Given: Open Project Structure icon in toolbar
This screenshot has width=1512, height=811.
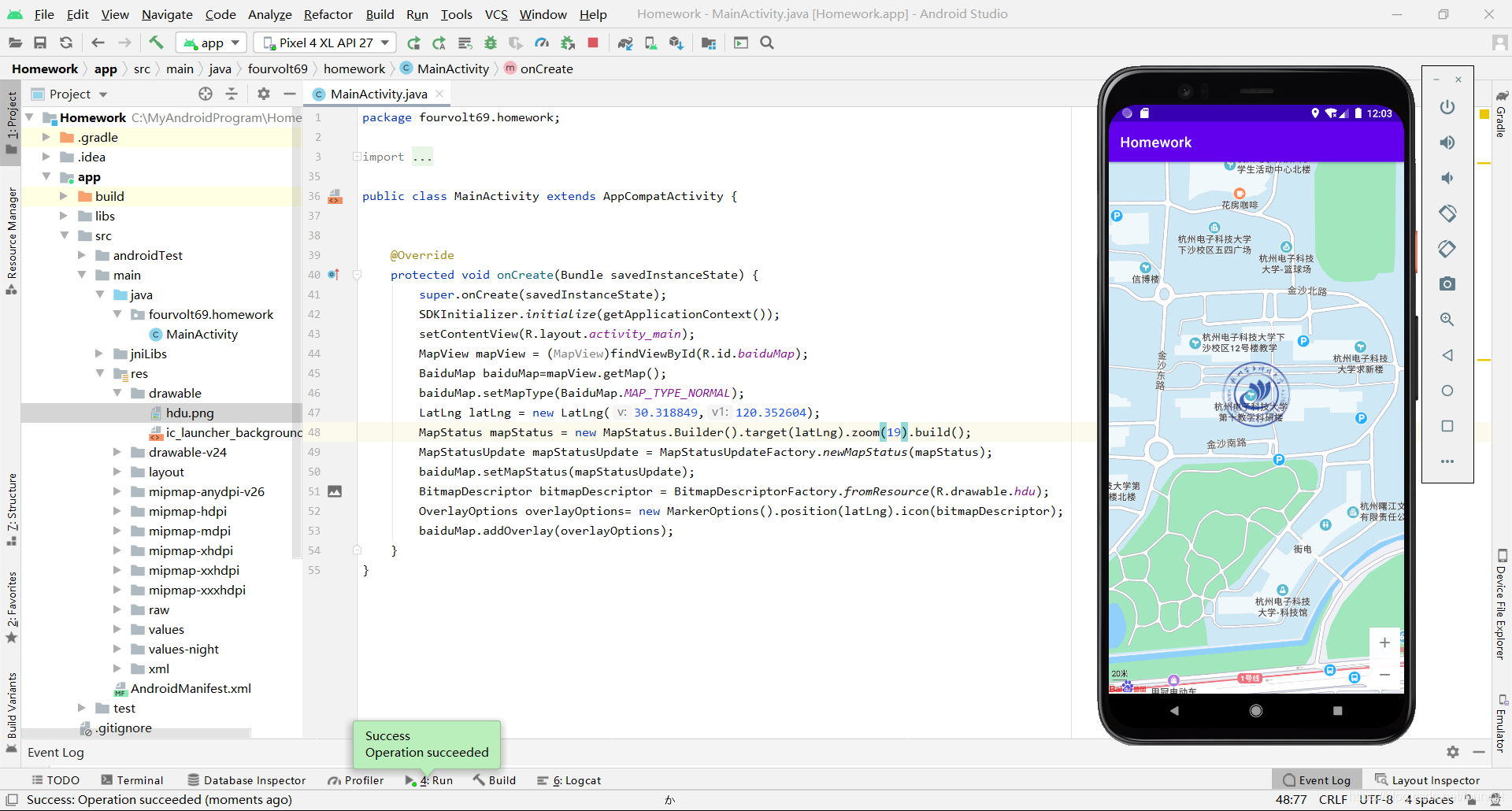Looking at the screenshot, I should (x=709, y=43).
